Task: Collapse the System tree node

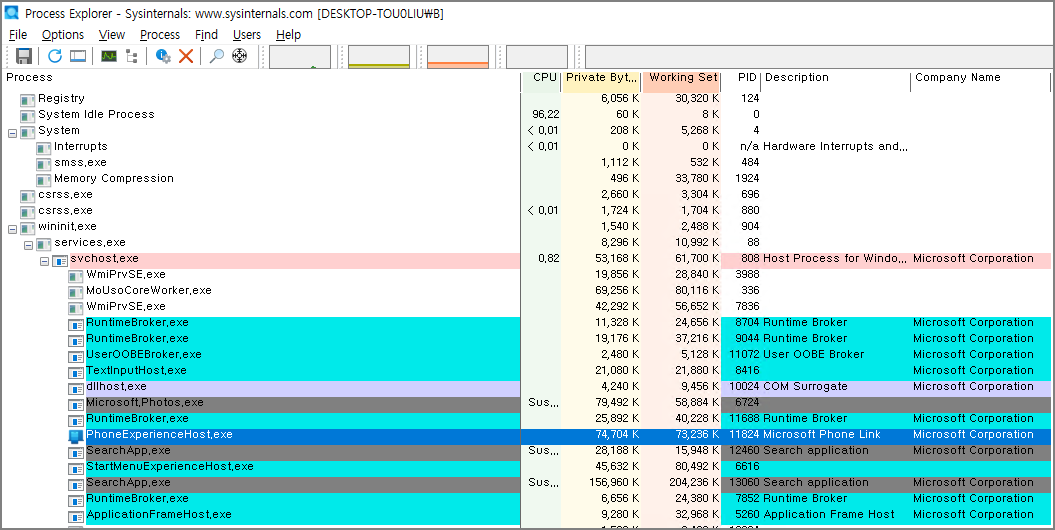Action: click(x=12, y=132)
